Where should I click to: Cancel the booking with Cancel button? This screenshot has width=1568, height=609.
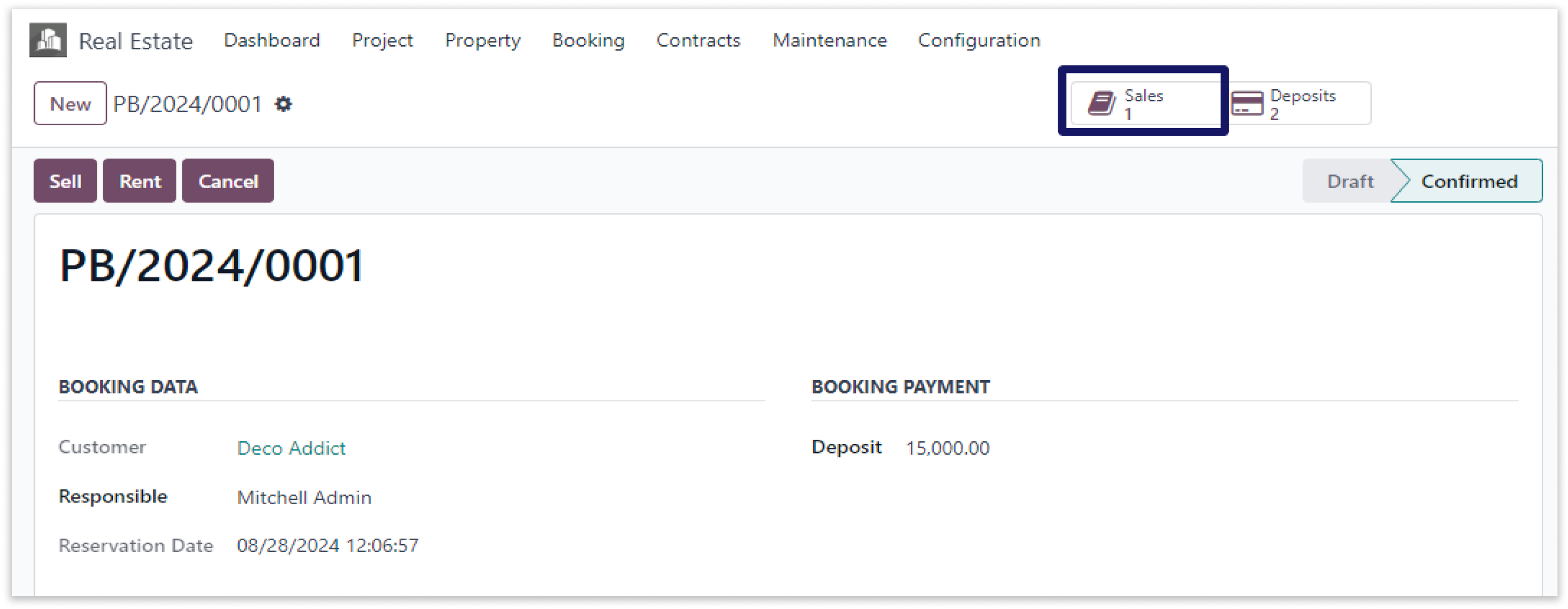pos(228,181)
